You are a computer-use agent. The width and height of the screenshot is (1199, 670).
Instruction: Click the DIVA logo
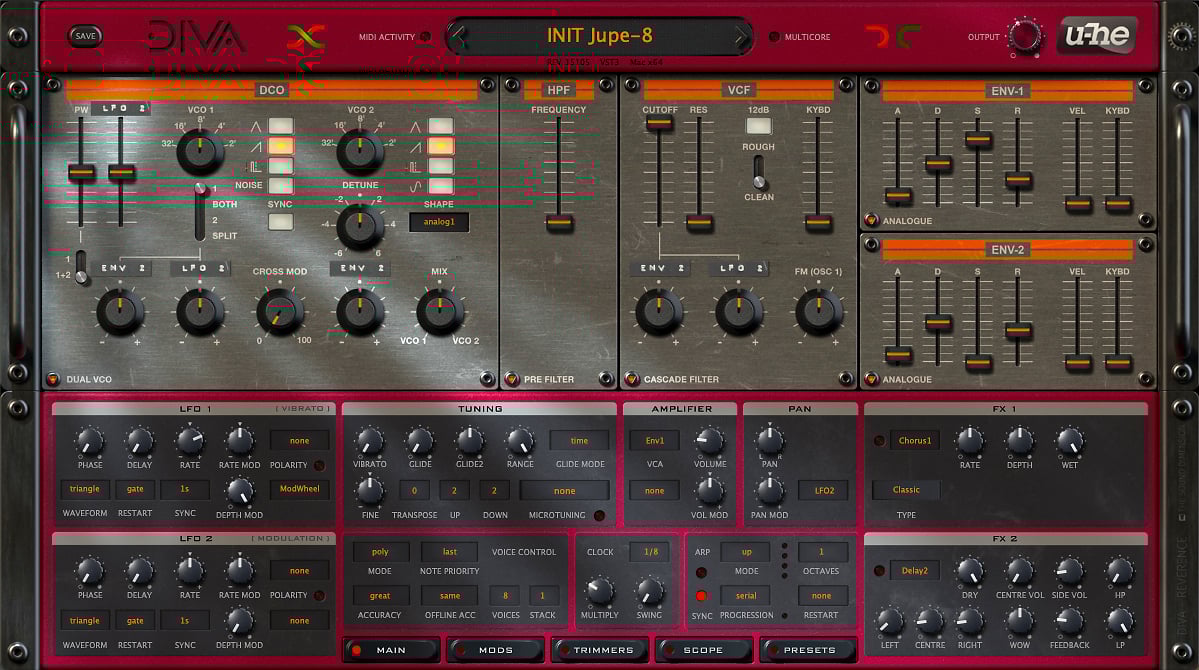(x=196, y=36)
